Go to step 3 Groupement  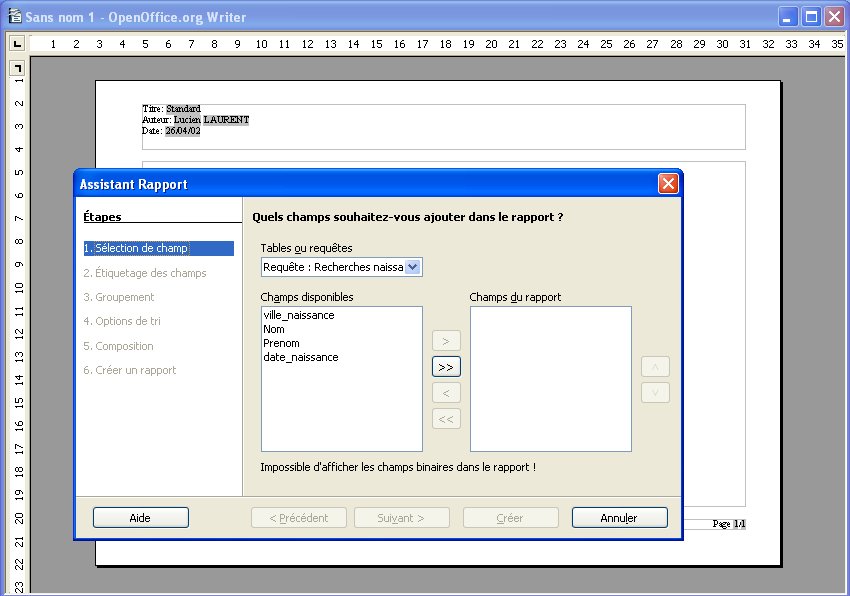click(119, 297)
